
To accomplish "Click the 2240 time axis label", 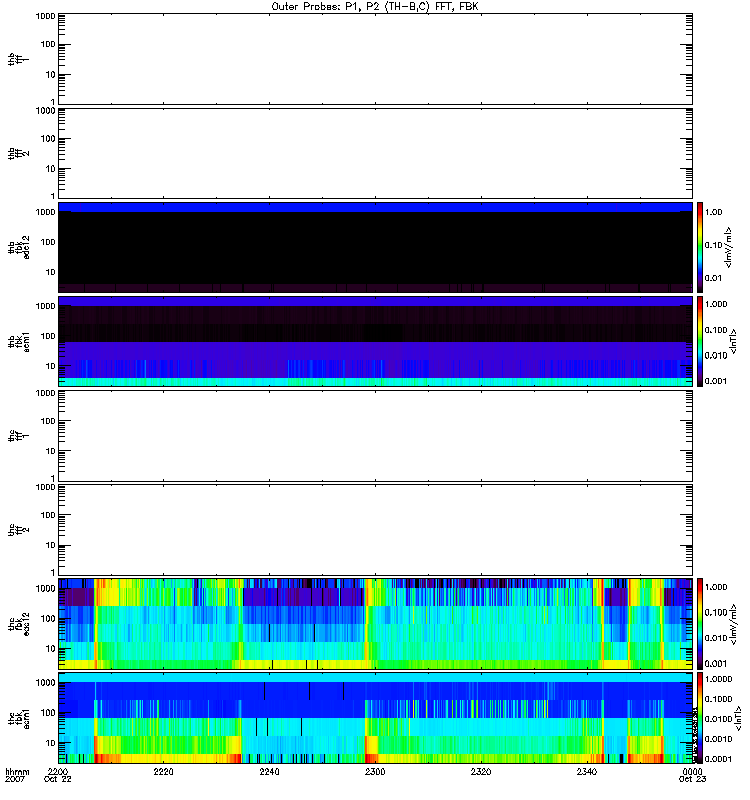I will 269,773.
